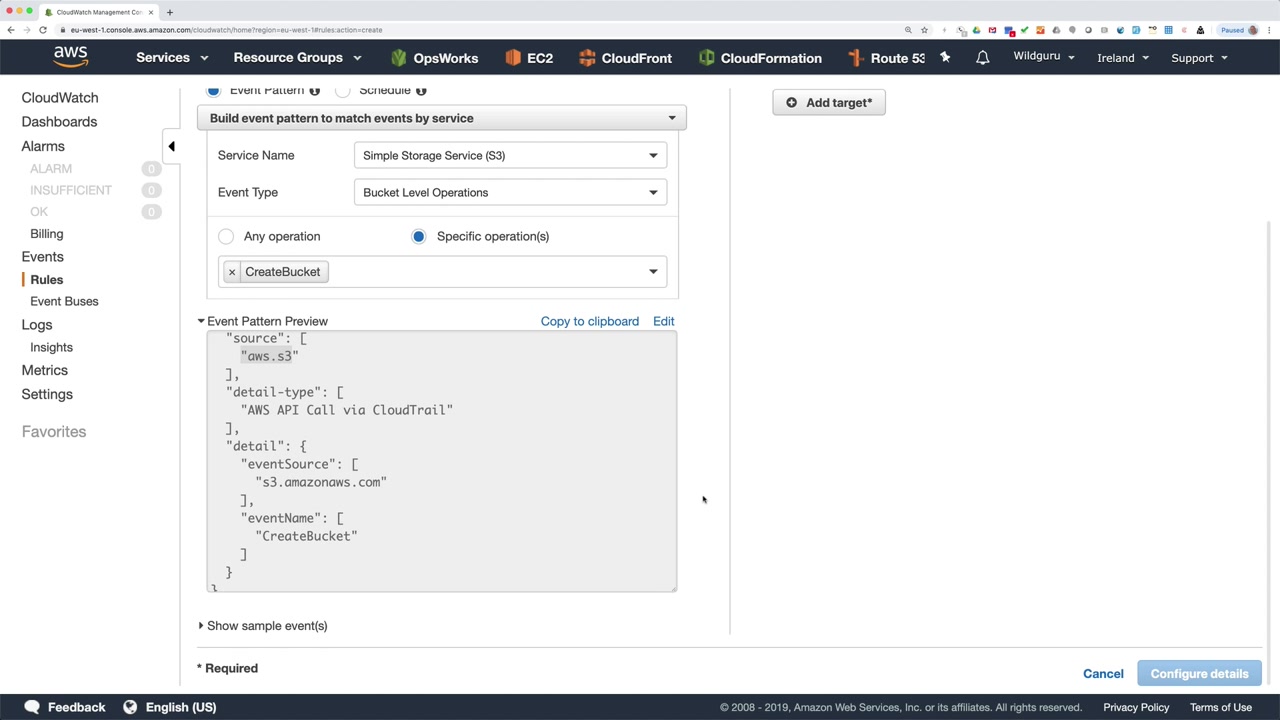Click the pin shortcuts icon

coord(945,58)
